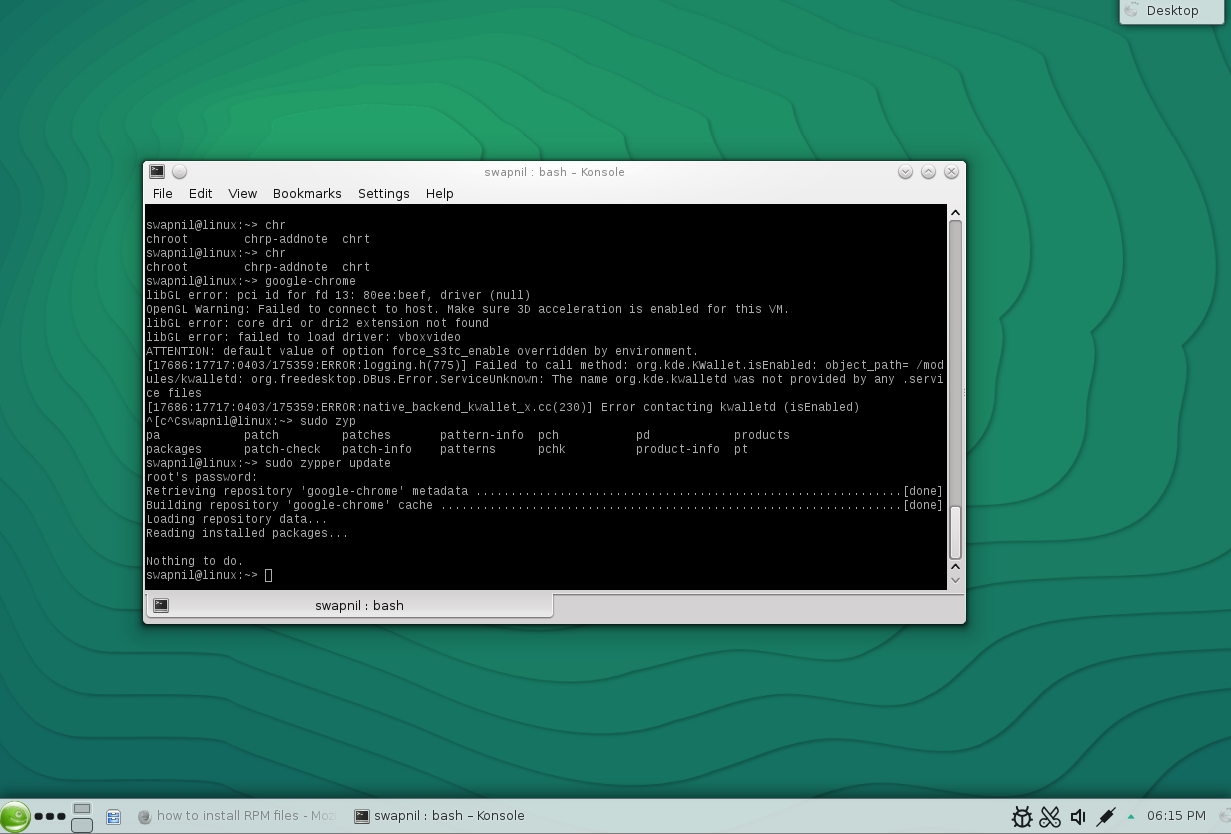Click scroll-down arrow of Konsole scrollbar
Screen dimensions: 1231x834
(955, 580)
